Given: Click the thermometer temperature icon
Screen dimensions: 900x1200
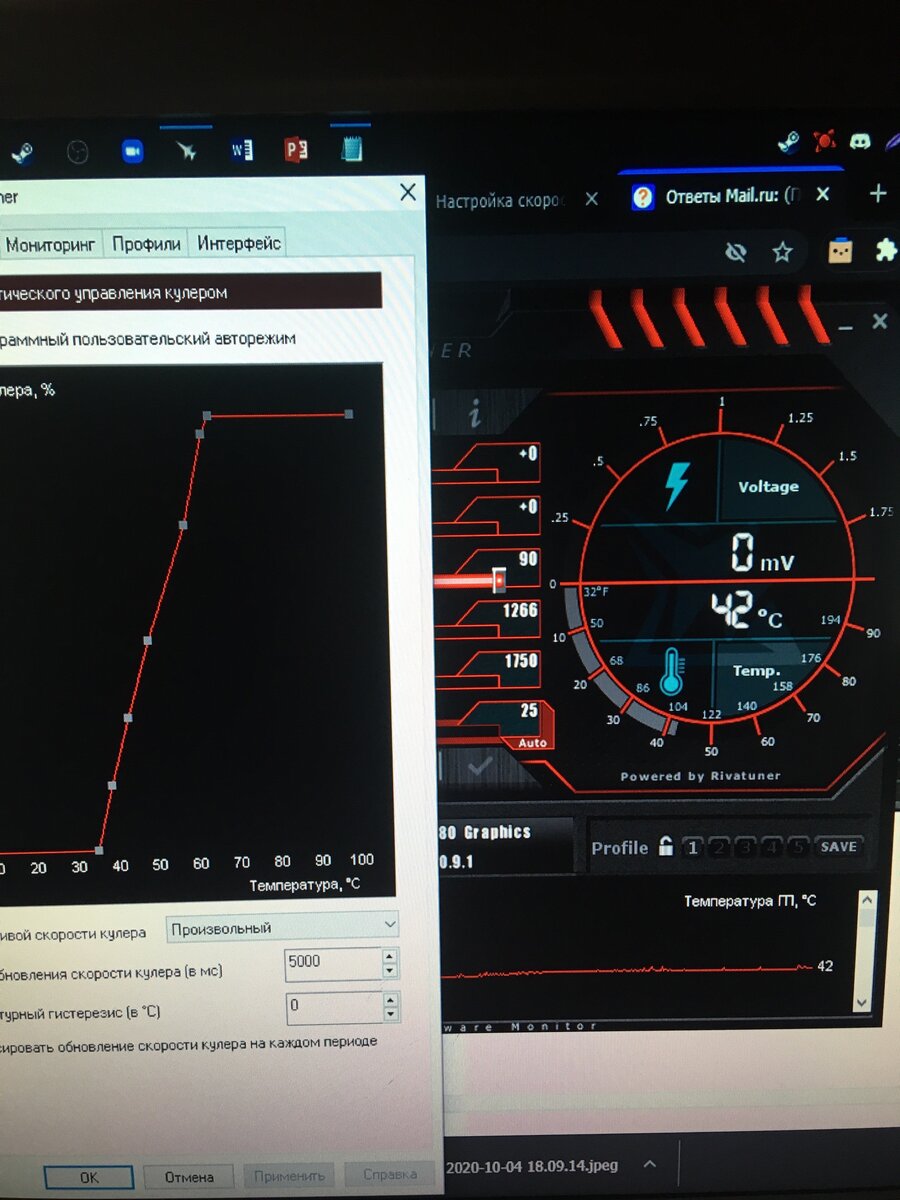Looking at the screenshot, I should (x=671, y=672).
